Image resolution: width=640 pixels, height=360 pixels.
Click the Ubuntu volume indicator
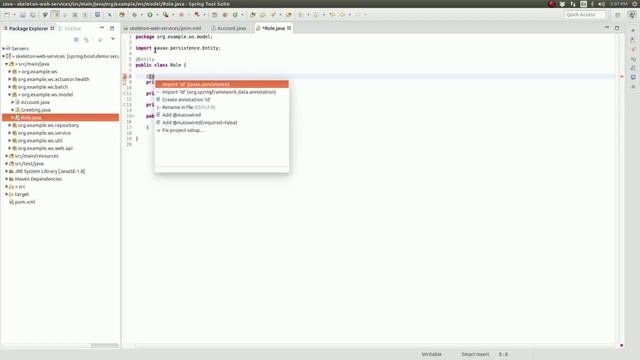(x=601, y=4)
